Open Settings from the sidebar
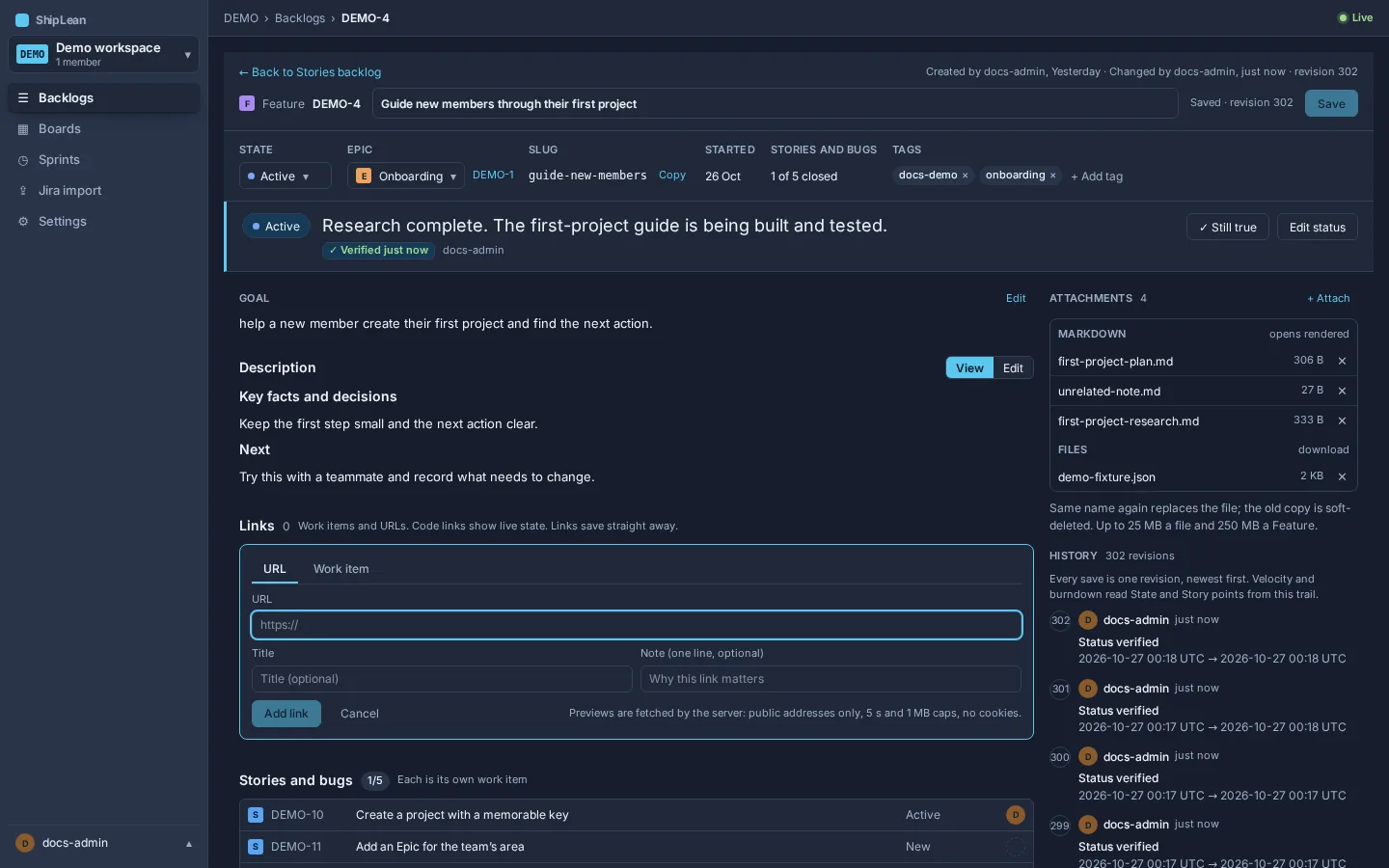The width and height of the screenshot is (1389, 868). (104, 222)
